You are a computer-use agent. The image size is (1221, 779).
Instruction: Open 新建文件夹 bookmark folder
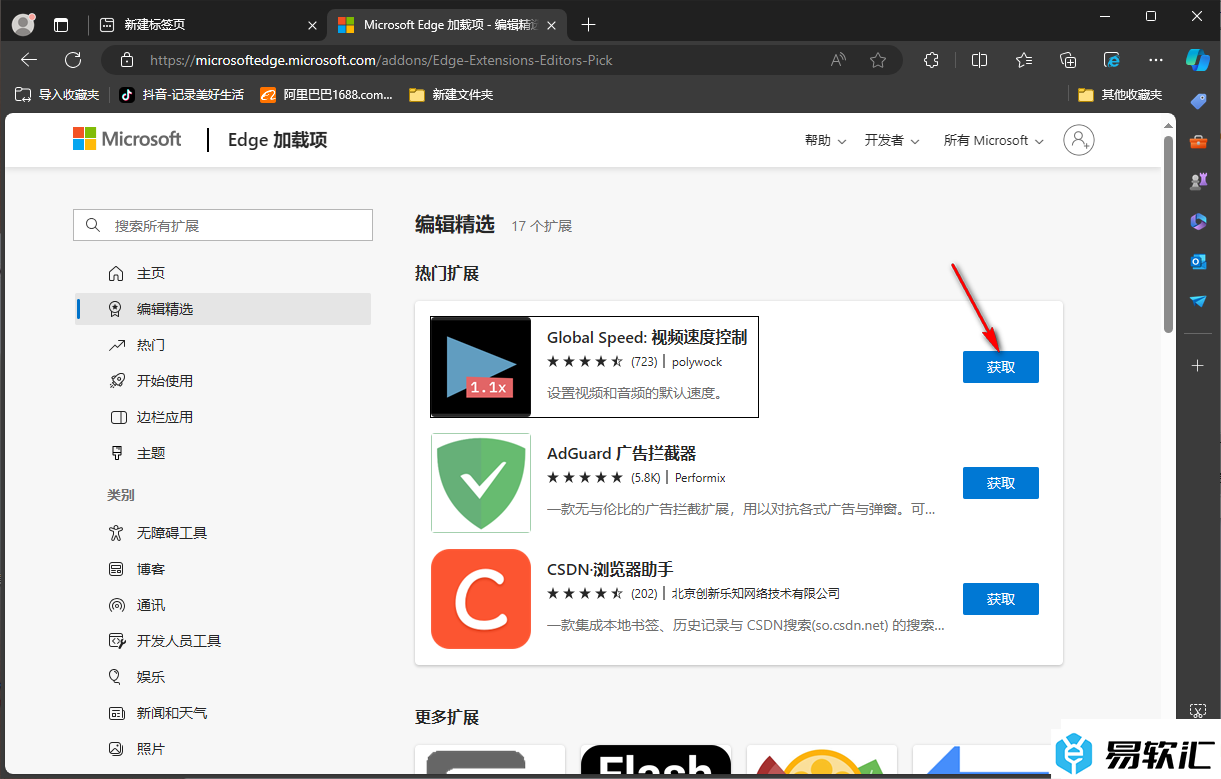coord(451,95)
